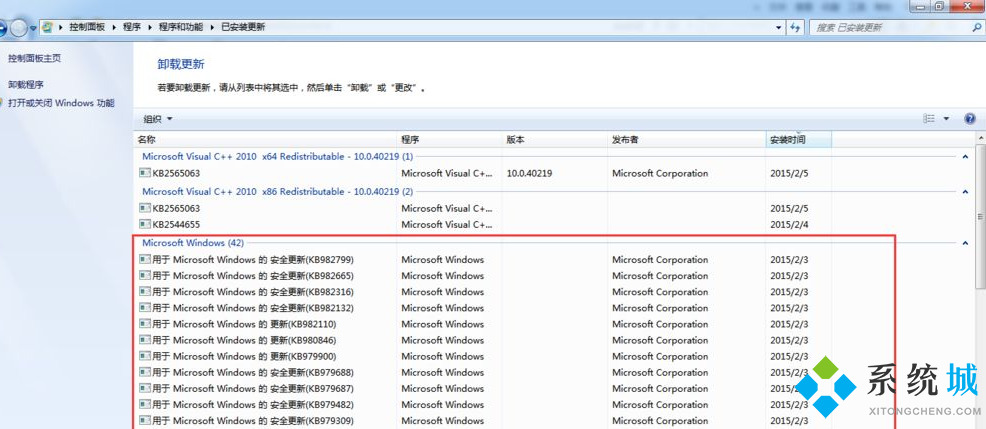Select security update KB982665

click(484, 276)
